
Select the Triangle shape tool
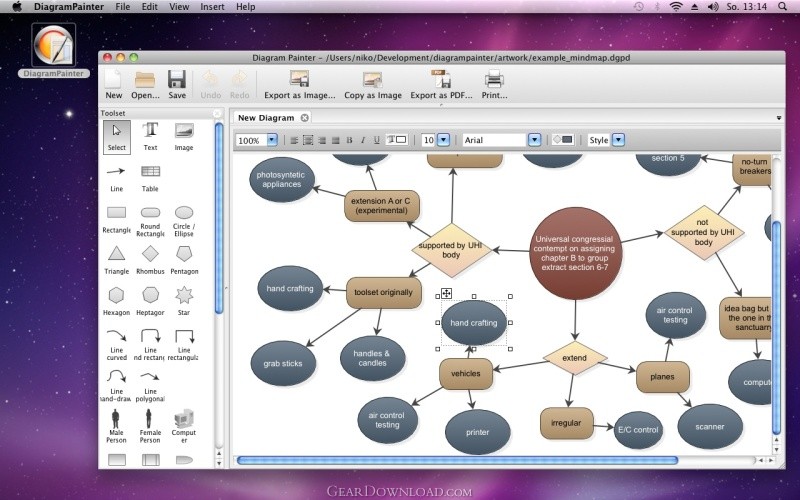click(x=116, y=260)
